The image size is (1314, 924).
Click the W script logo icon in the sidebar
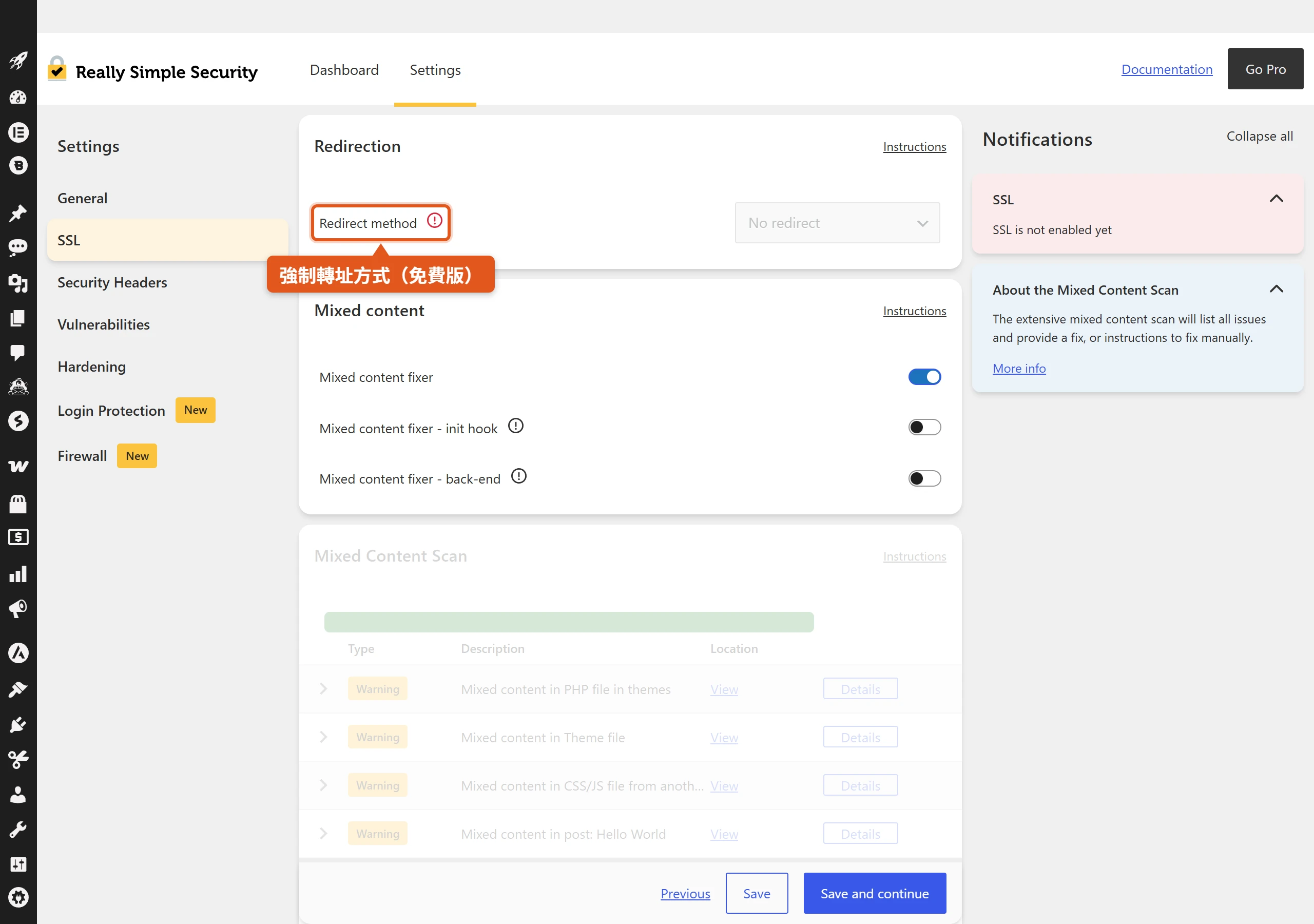click(18, 467)
